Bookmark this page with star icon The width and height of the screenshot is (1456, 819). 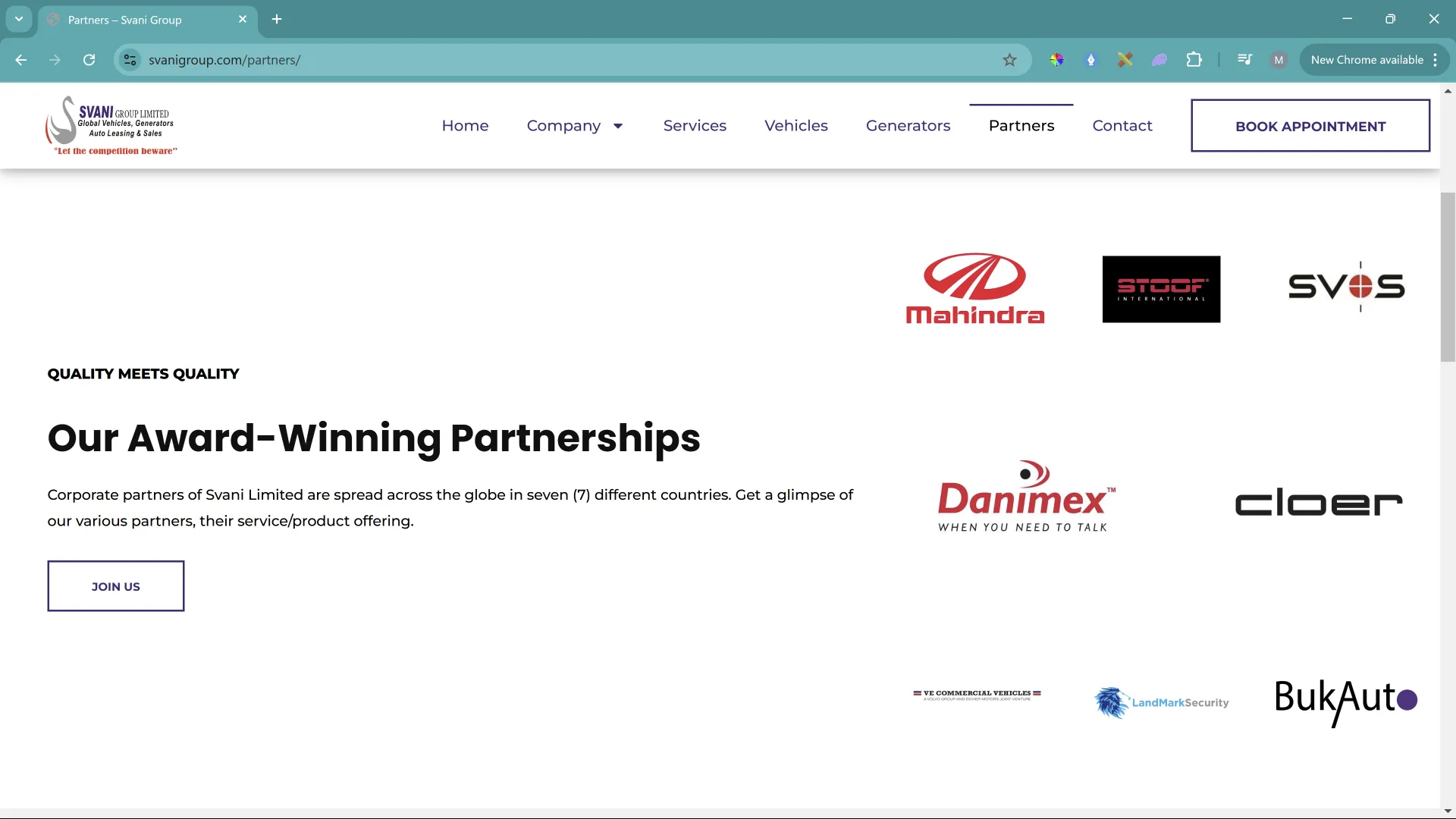[x=1009, y=60]
